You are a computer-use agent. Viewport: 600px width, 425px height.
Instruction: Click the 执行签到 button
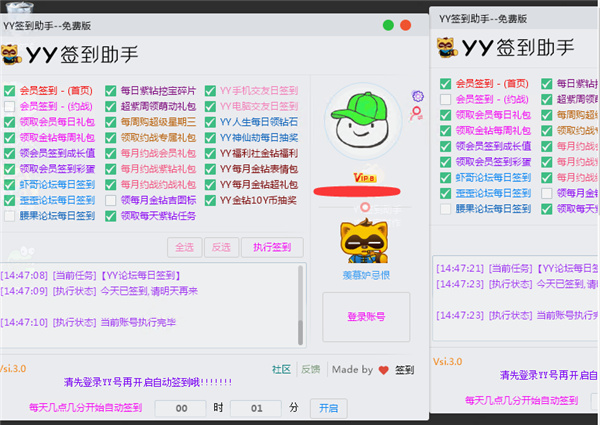pyautogui.click(x=272, y=248)
